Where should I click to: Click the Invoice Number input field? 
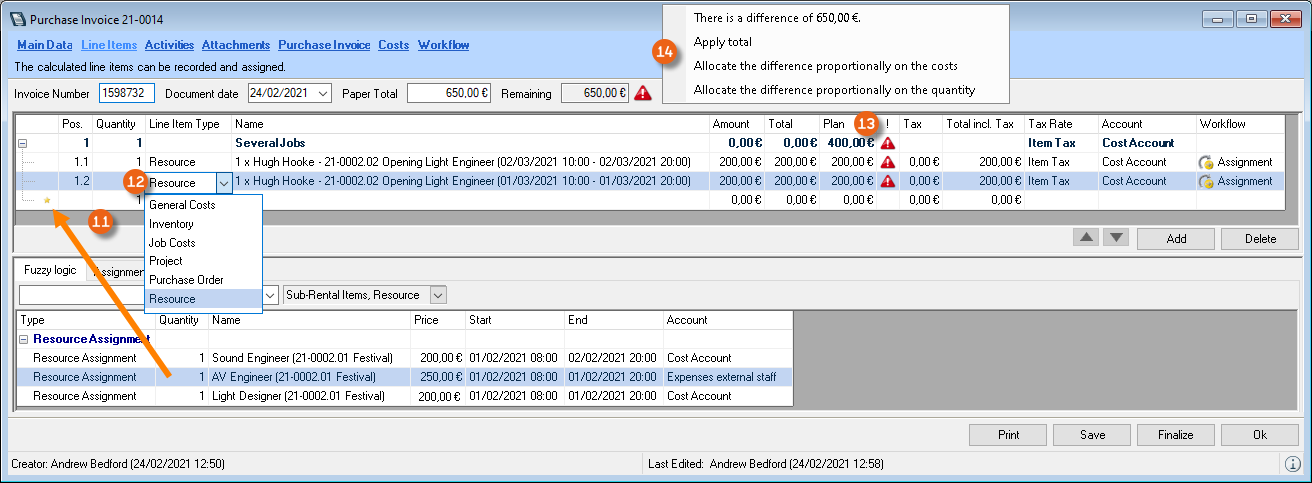[126, 93]
